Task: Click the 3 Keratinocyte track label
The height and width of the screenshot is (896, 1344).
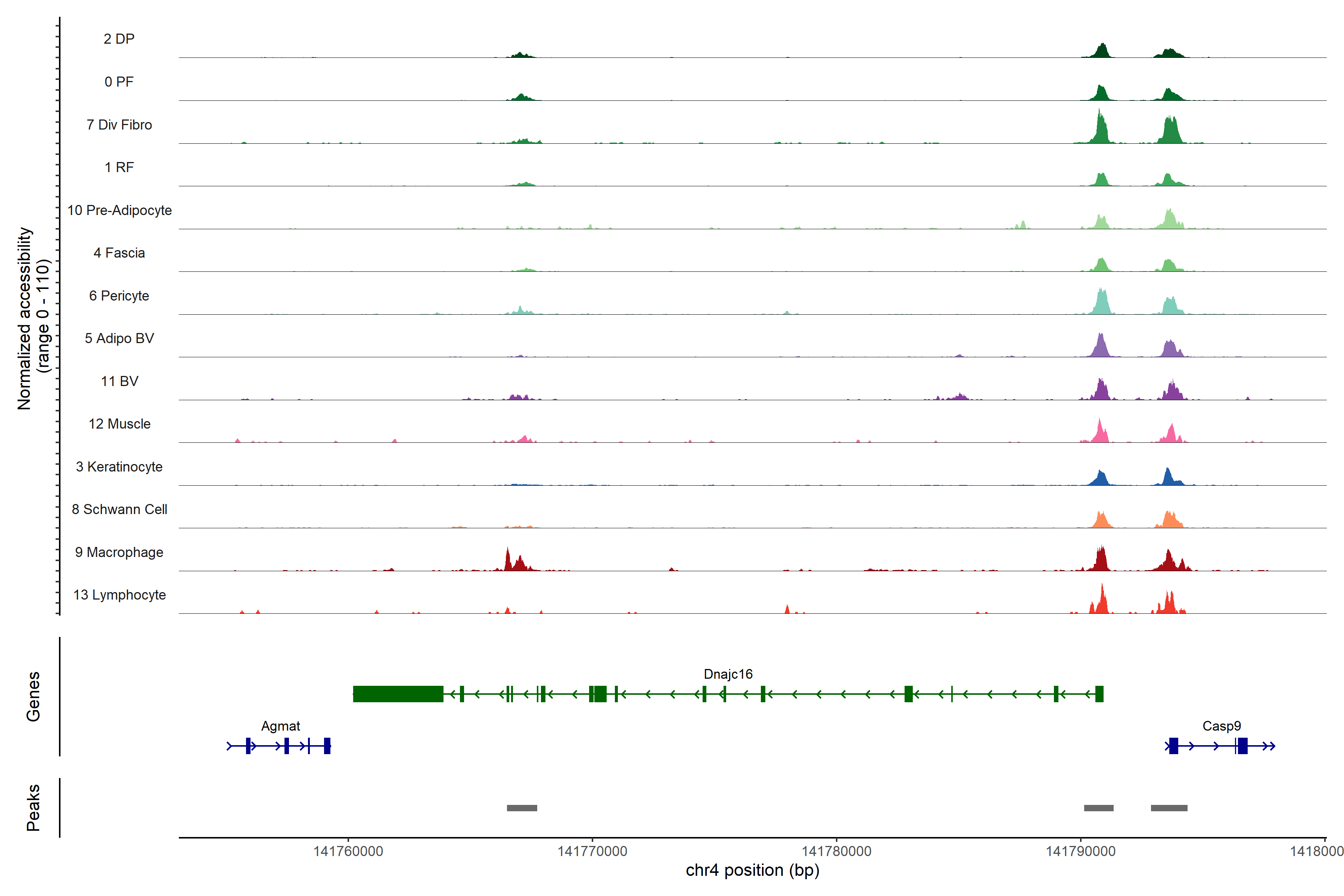Action: 119,467
